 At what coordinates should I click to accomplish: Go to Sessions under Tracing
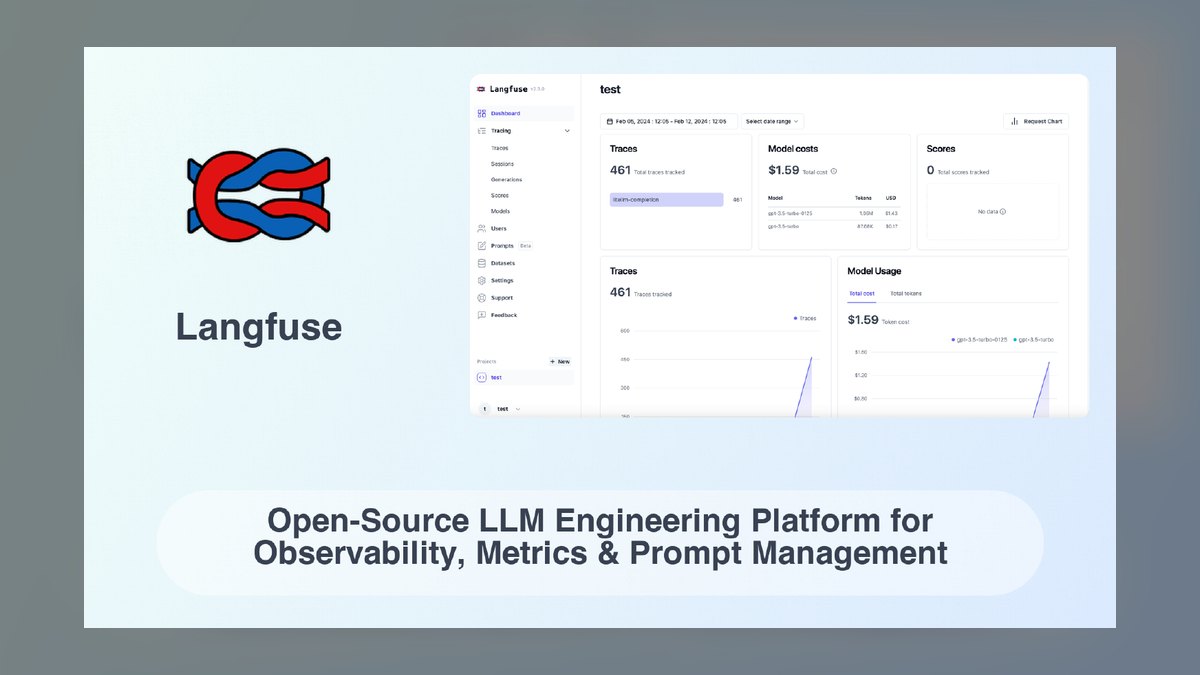[x=502, y=164]
